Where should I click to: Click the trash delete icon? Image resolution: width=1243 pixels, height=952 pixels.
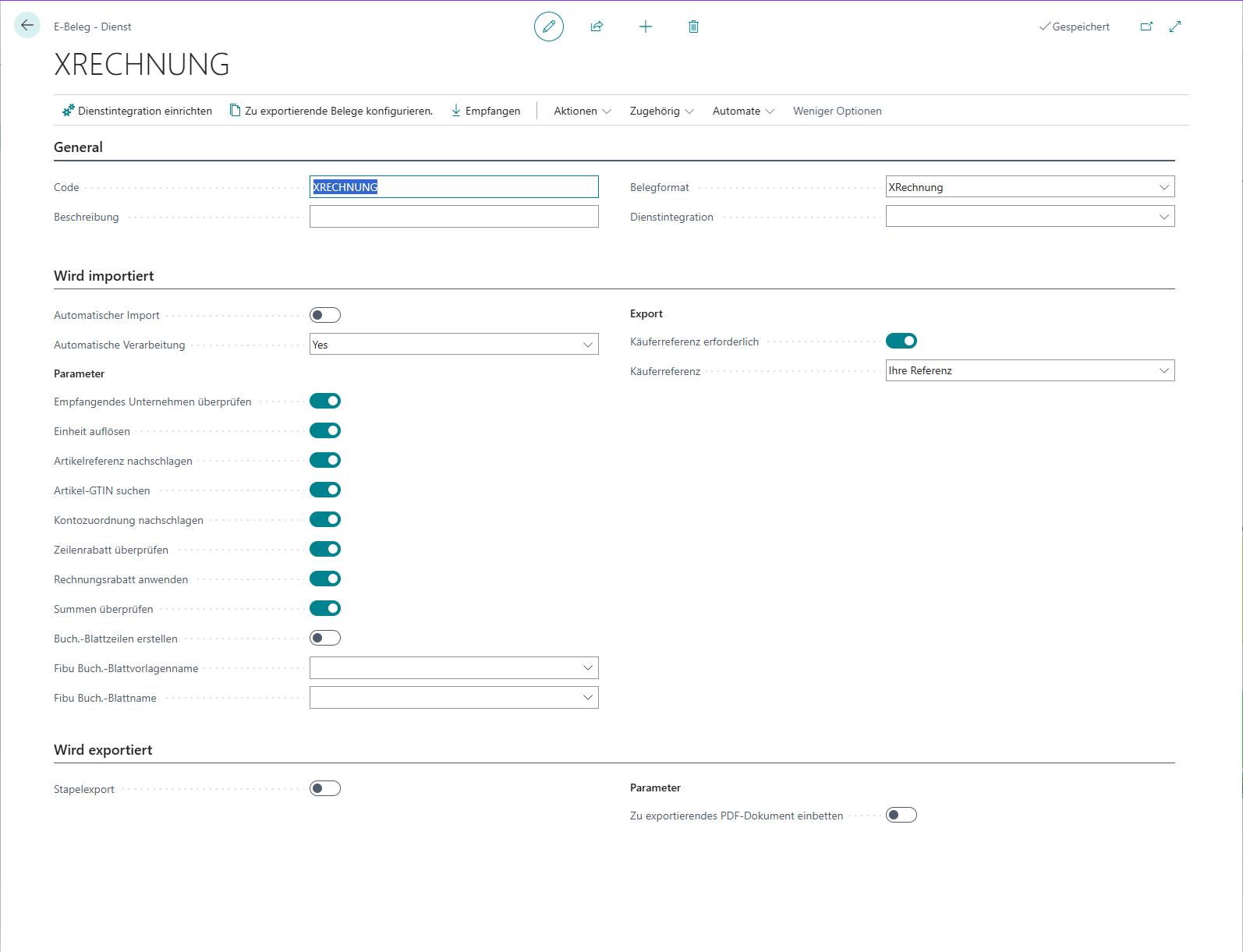(x=693, y=27)
